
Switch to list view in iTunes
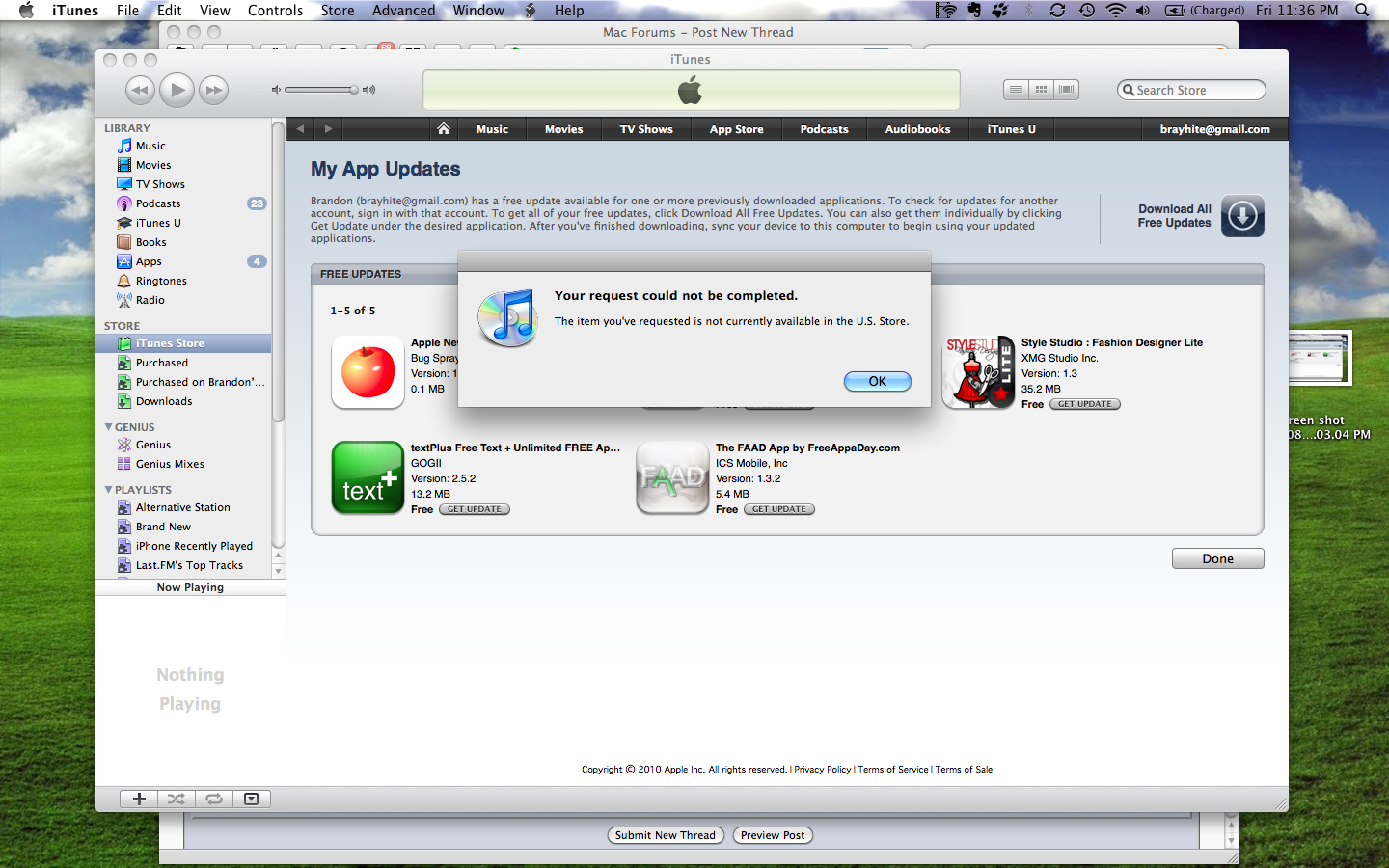pyautogui.click(x=1016, y=90)
